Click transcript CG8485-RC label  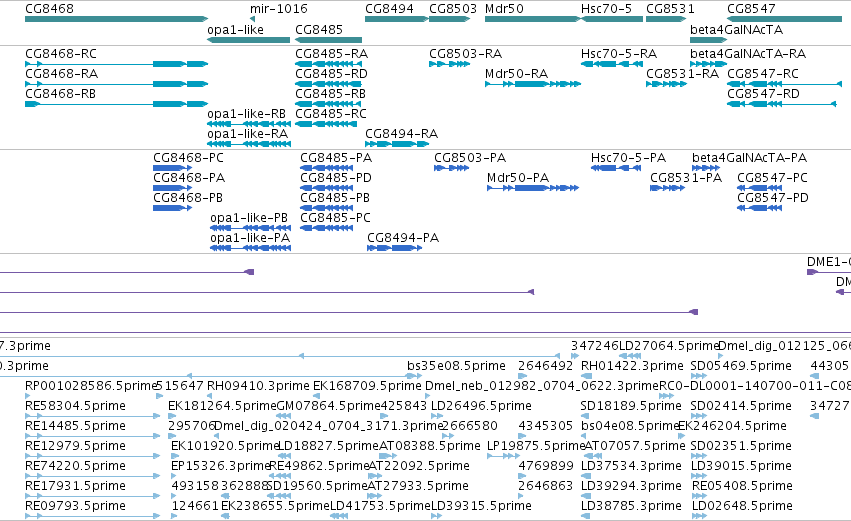331,114
